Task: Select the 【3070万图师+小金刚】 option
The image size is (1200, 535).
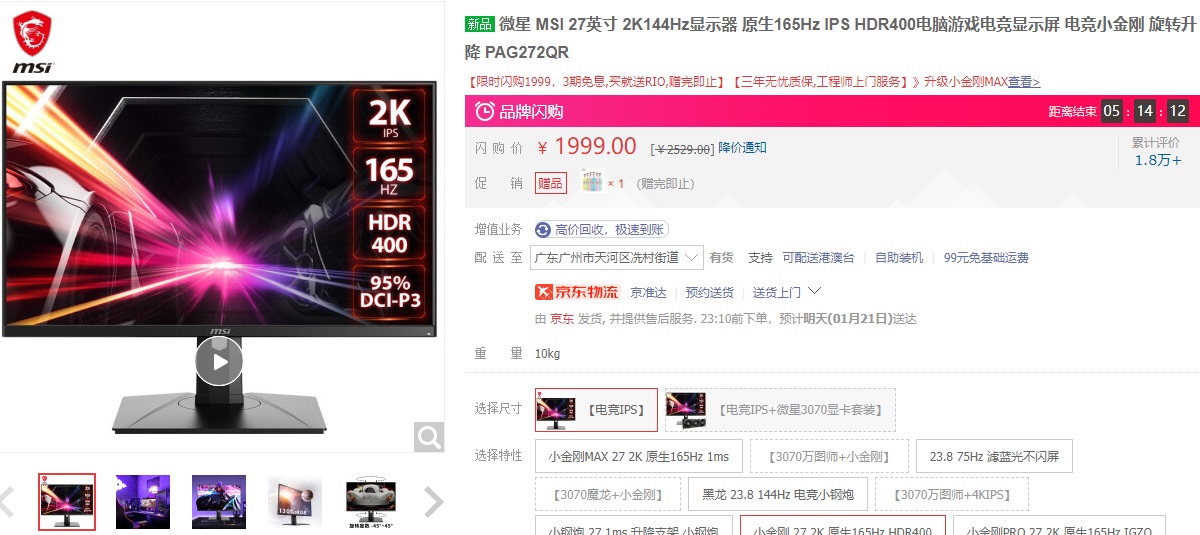Action: click(x=829, y=456)
